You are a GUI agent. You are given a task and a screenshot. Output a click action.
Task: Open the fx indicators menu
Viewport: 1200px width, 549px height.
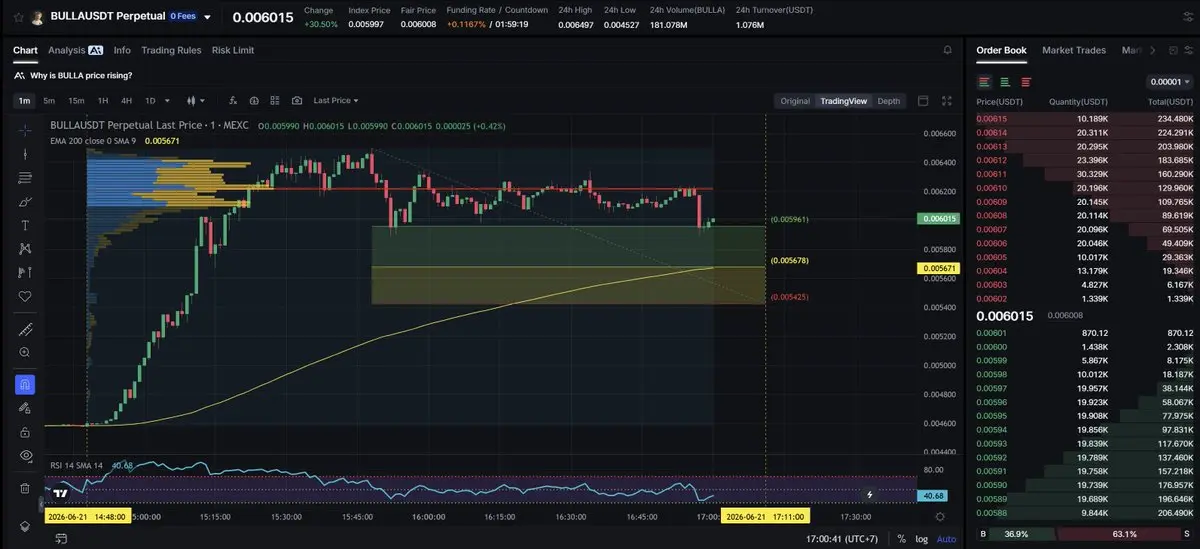pyautogui.click(x=232, y=101)
